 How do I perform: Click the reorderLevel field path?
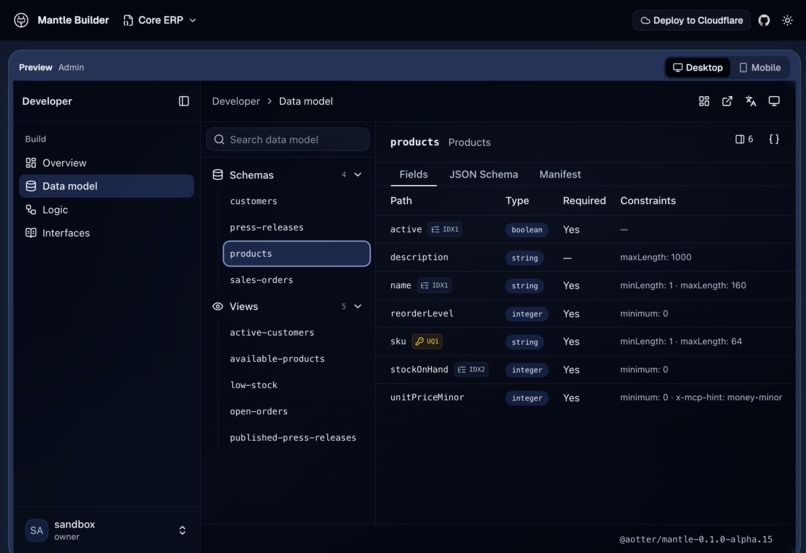[x=422, y=314]
